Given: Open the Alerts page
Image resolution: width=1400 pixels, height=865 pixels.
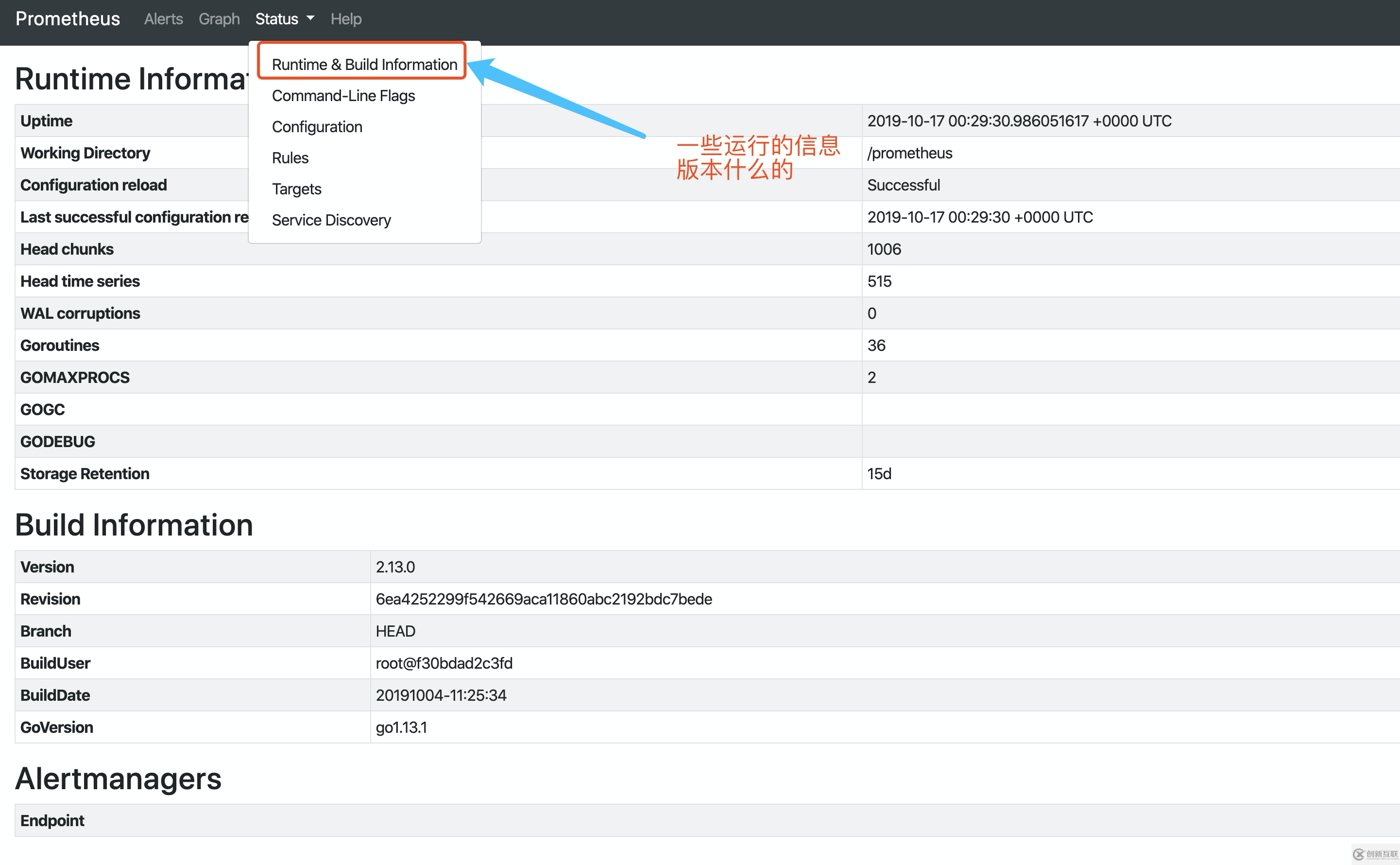Looking at the screenshot, I should [x=164, y=19].
